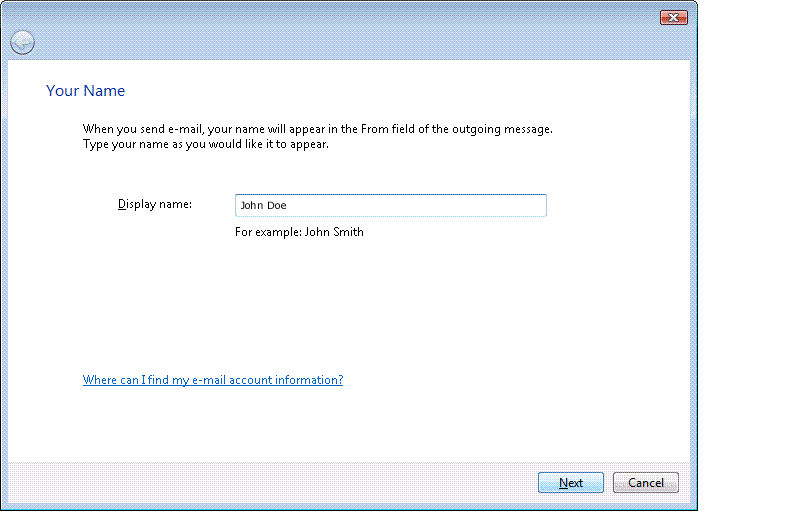Click the 'Your Name' heading
Viewport: 800px width, 525px height.
[x=85, y=90]
